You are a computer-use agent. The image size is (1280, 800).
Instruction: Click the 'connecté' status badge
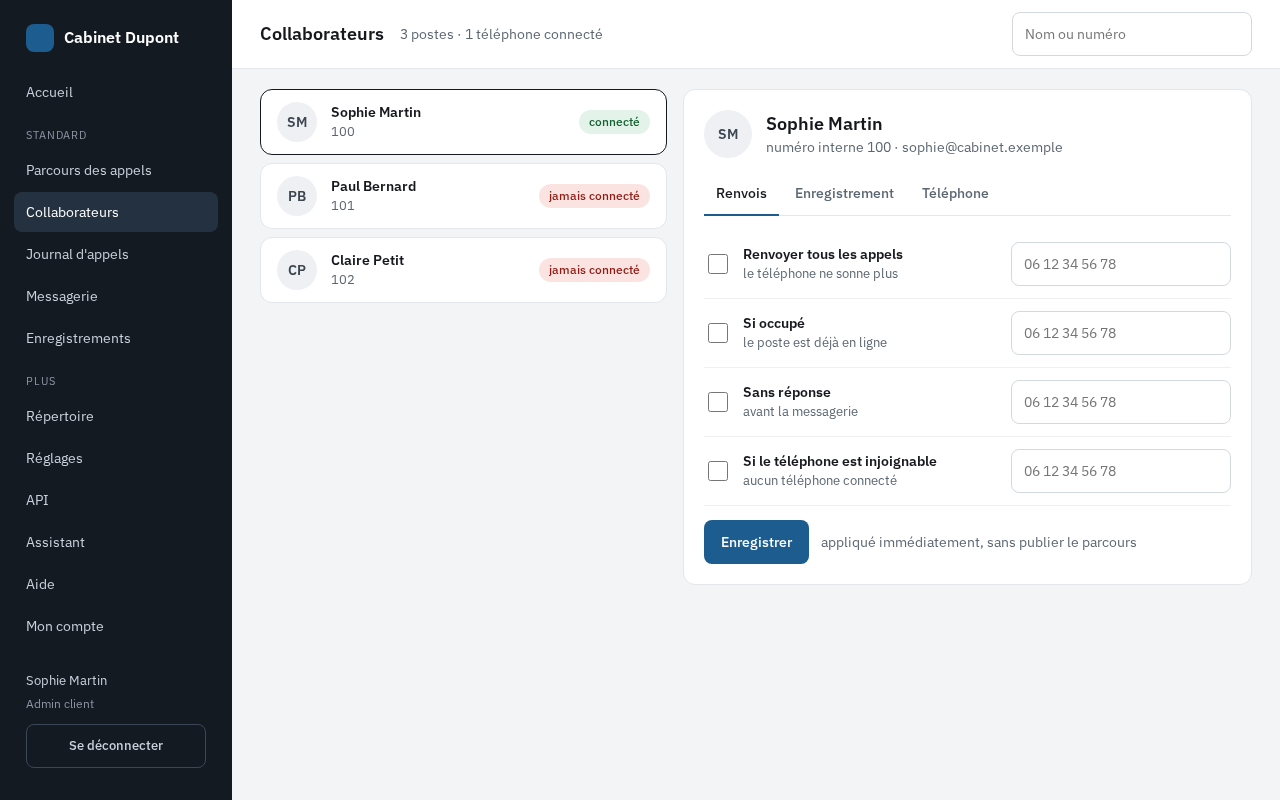pyautogui.click(x=614, y=122)
